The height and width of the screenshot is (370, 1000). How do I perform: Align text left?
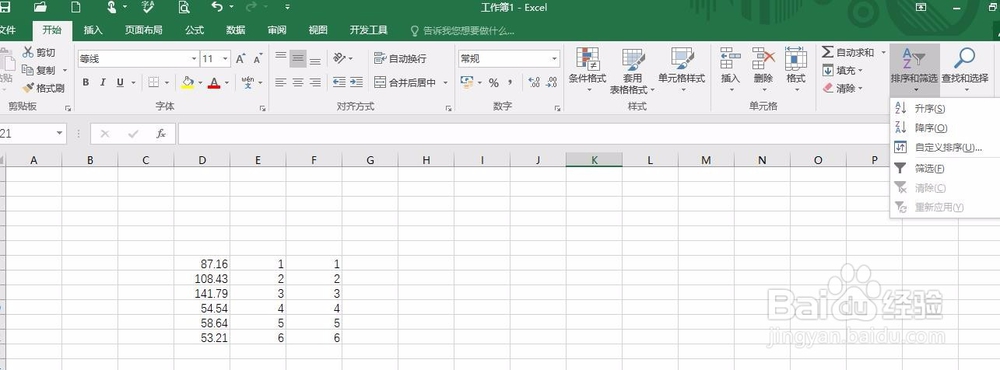click(281, 82)
